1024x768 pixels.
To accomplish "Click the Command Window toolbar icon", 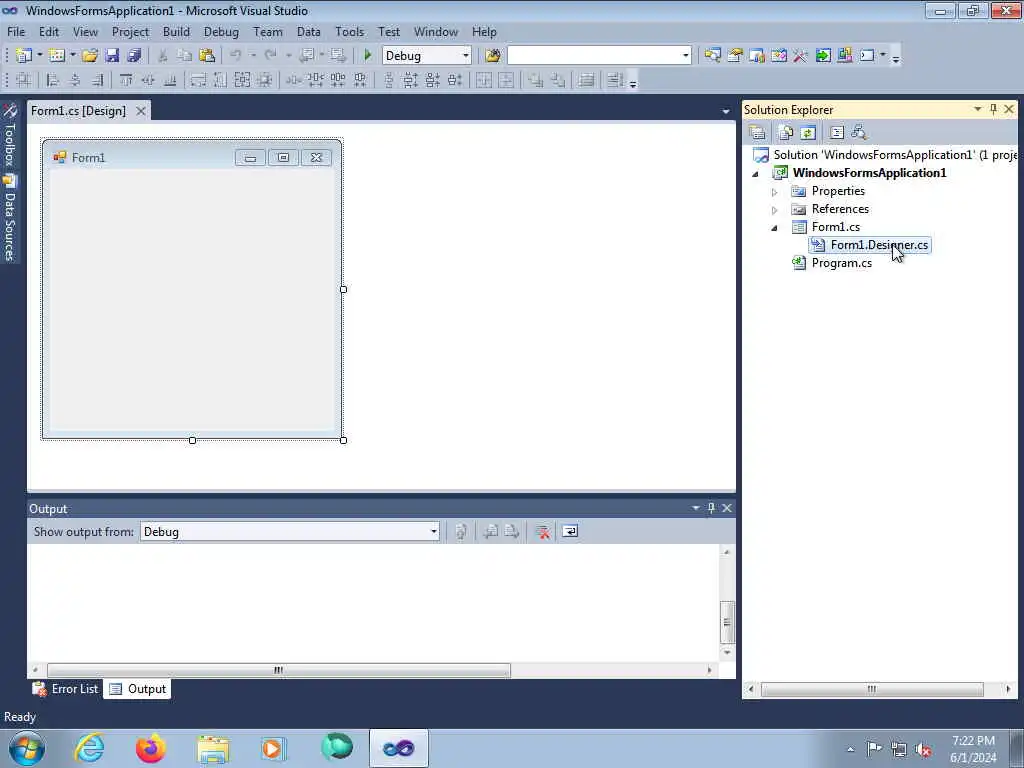I will (867, 56).
